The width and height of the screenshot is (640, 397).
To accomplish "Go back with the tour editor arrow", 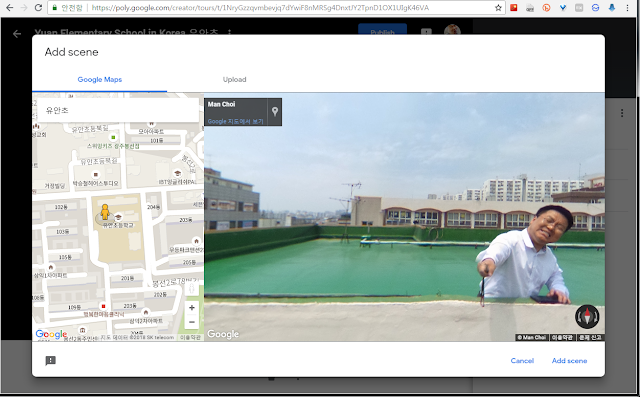I will point(17,33).
